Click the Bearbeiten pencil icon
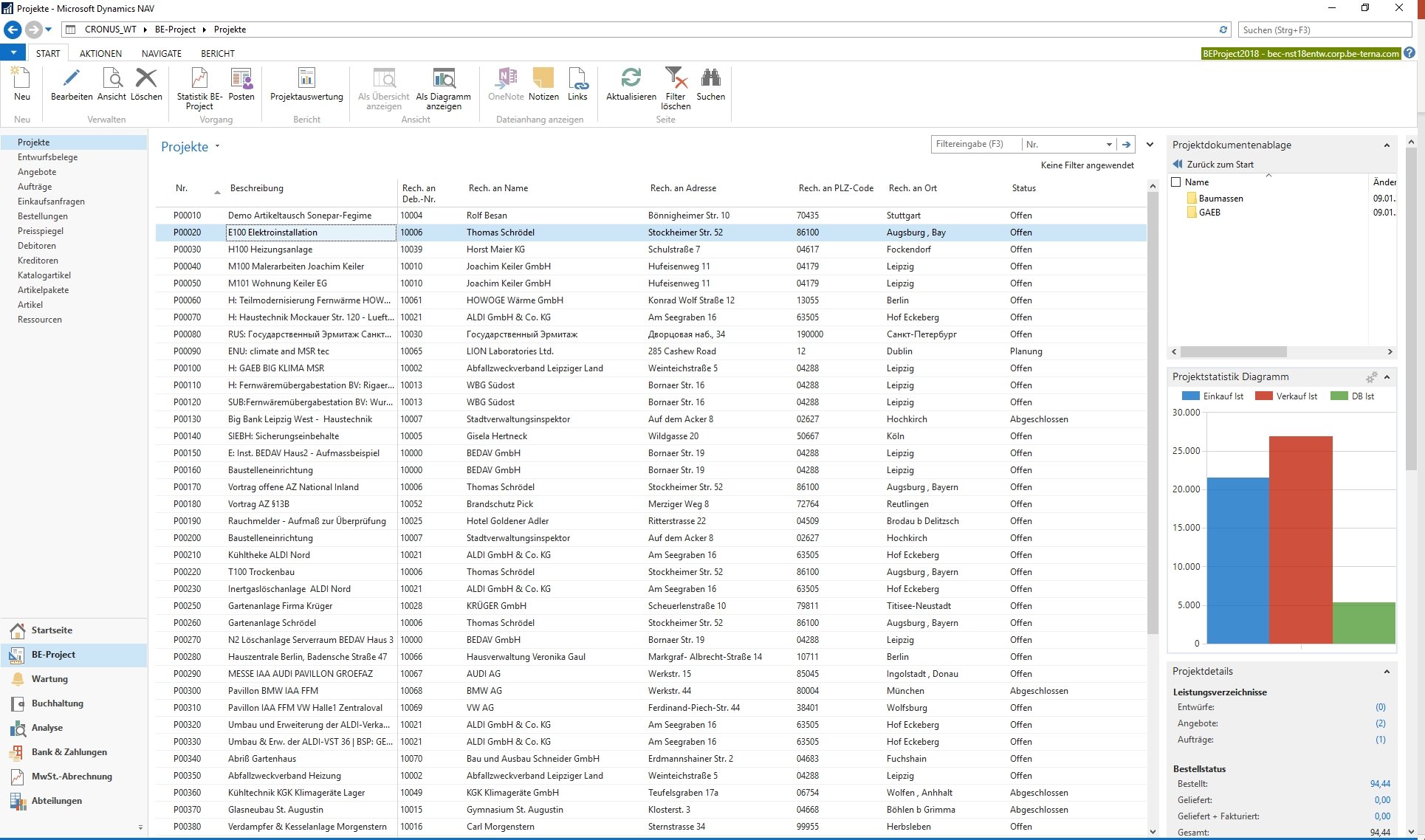1425x840 pixels. point(72,78)
